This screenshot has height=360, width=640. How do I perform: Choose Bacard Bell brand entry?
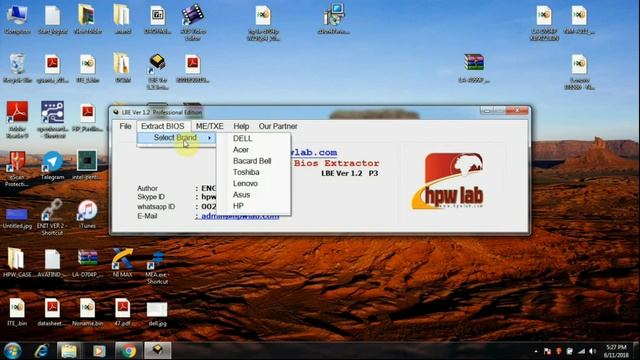coord(252,161)
